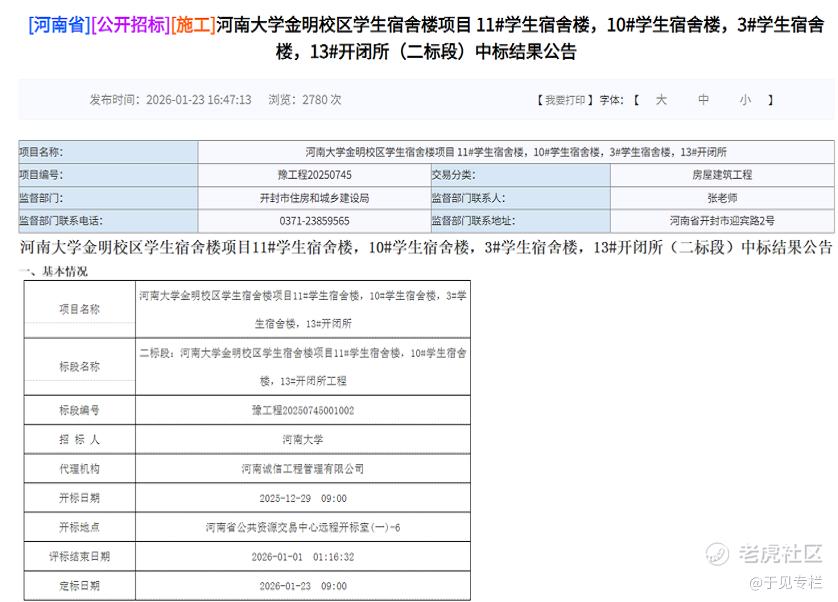Viewport: 838px width, 602px height.
Task: Select section code 豫工程20250745001002
Action: (303, 411)
